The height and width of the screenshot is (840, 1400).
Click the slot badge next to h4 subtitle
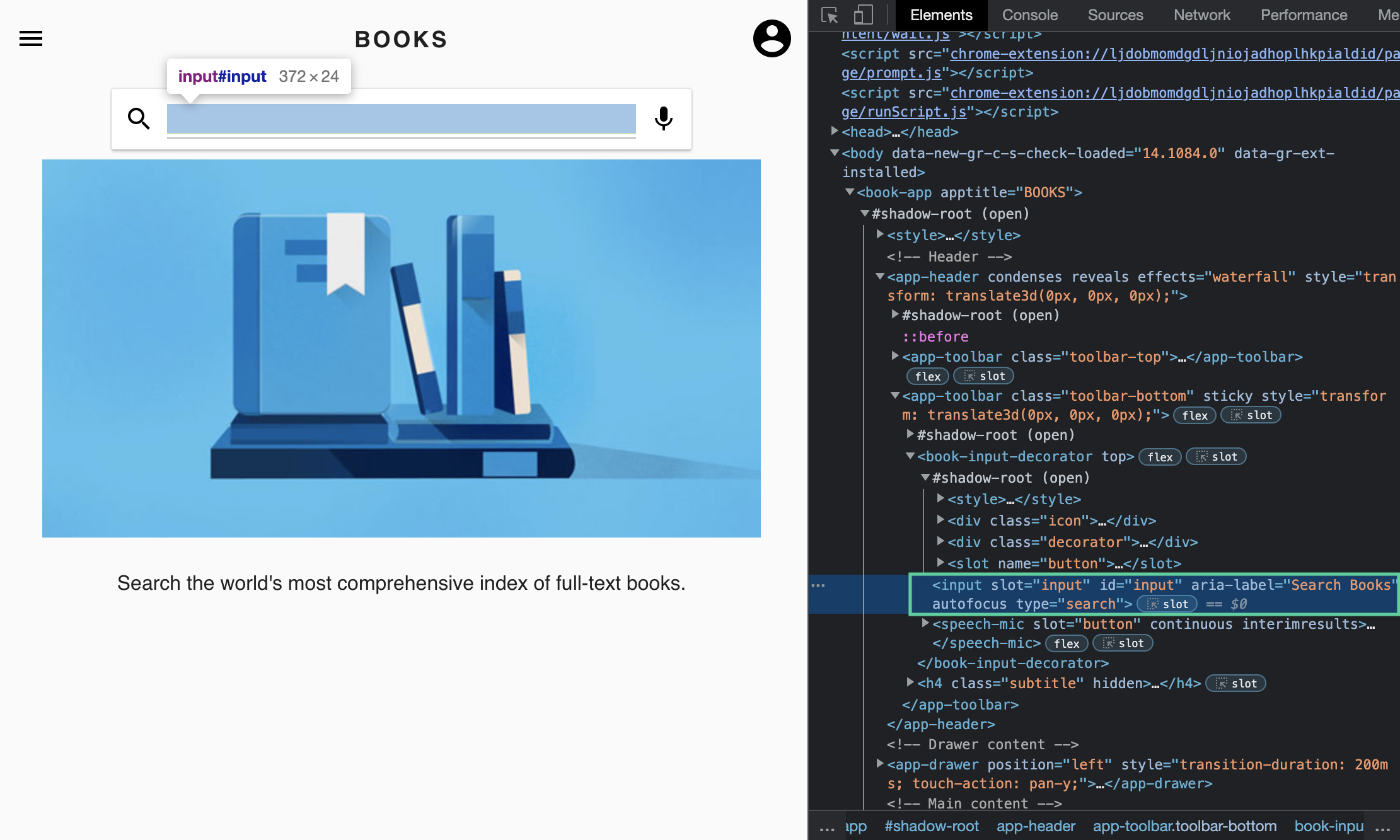(1235, 684)
